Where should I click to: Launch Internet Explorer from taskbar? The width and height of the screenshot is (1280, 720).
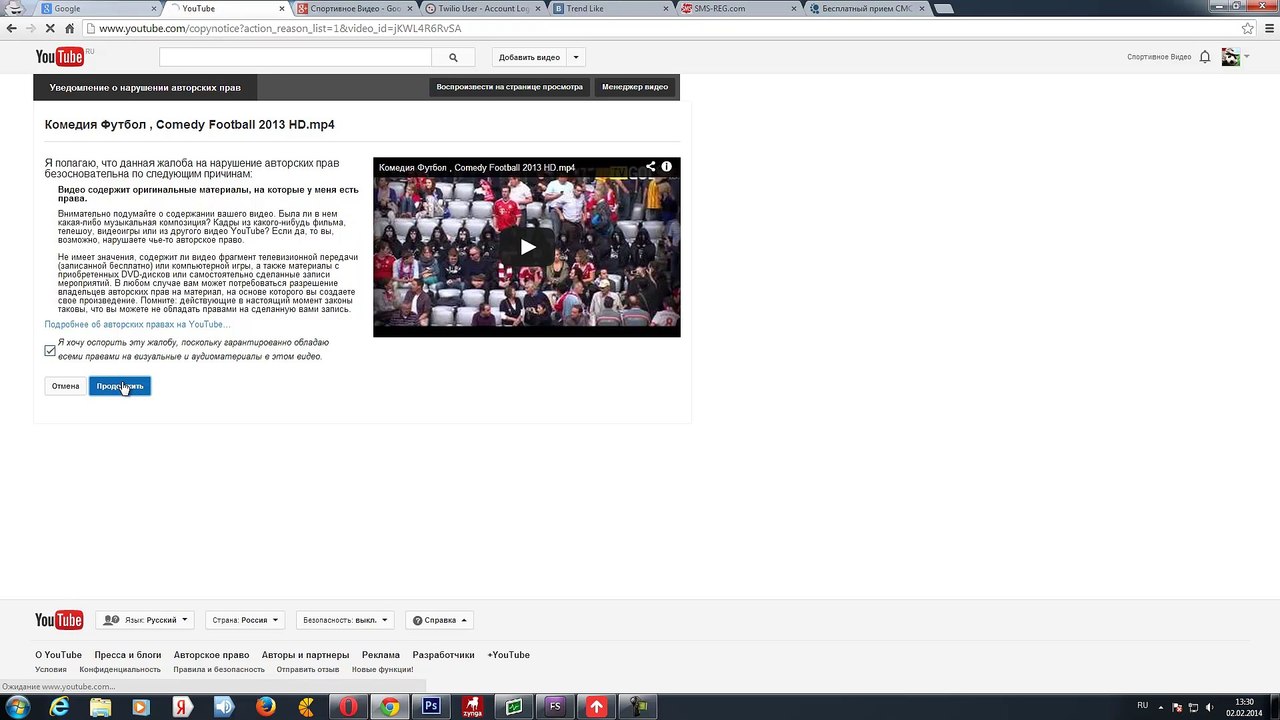[x=60, y=707]
